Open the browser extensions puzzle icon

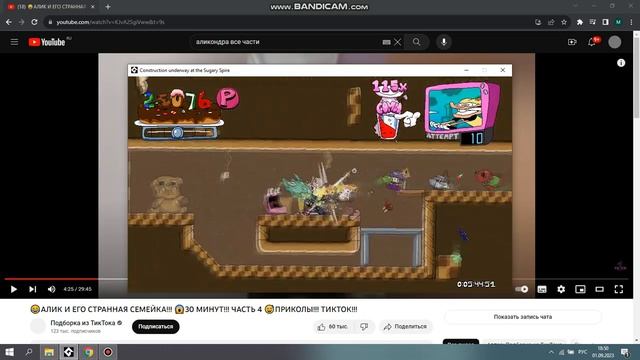click(580, 22)
